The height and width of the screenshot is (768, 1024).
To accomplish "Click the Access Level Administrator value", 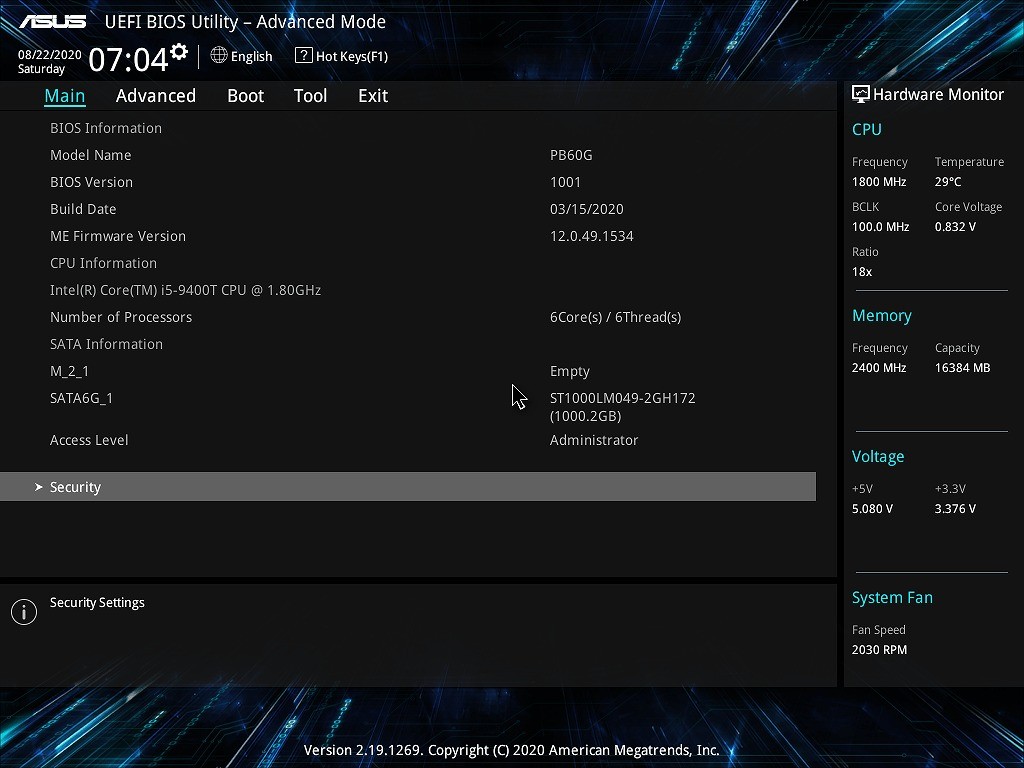I will coord(593,440).
